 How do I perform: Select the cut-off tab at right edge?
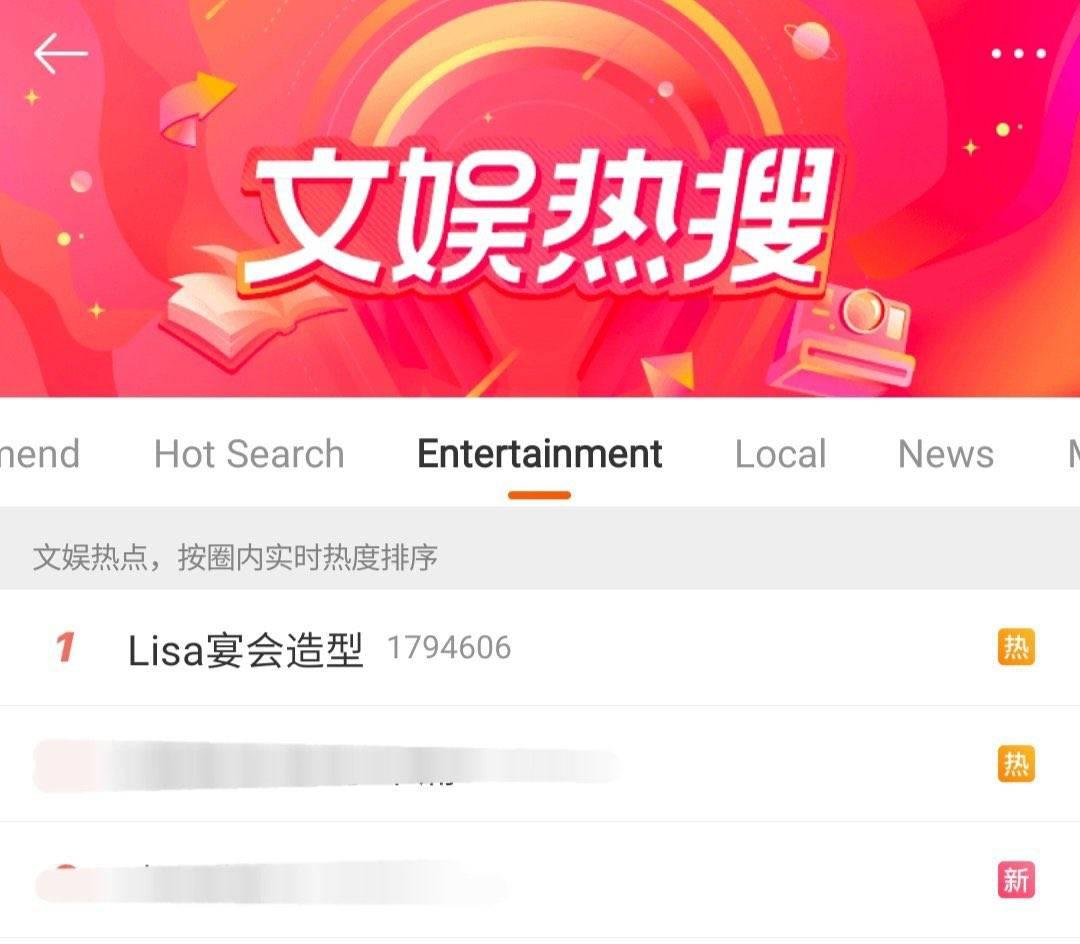click(1073, 454)
